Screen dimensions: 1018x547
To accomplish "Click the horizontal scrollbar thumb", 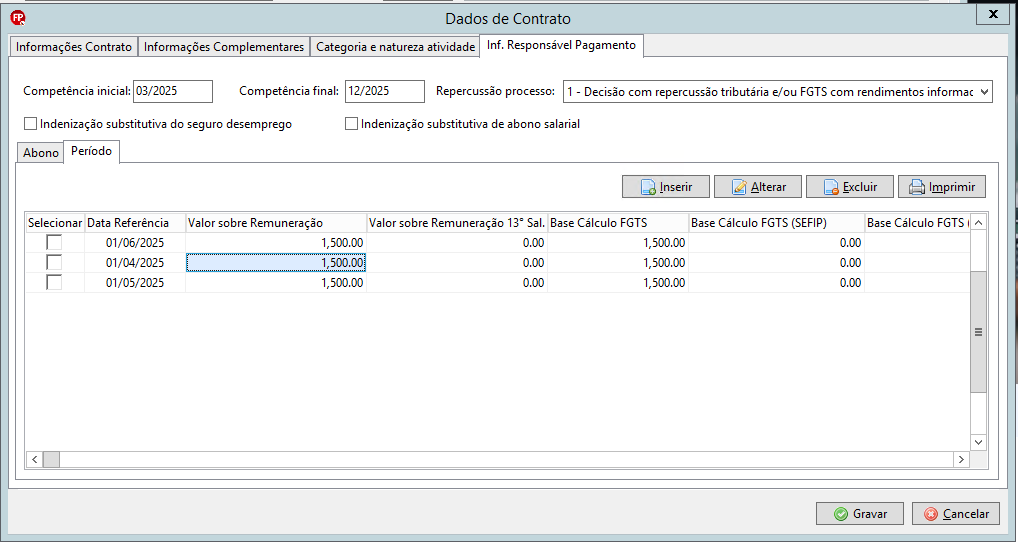I will tap(51, 459).
